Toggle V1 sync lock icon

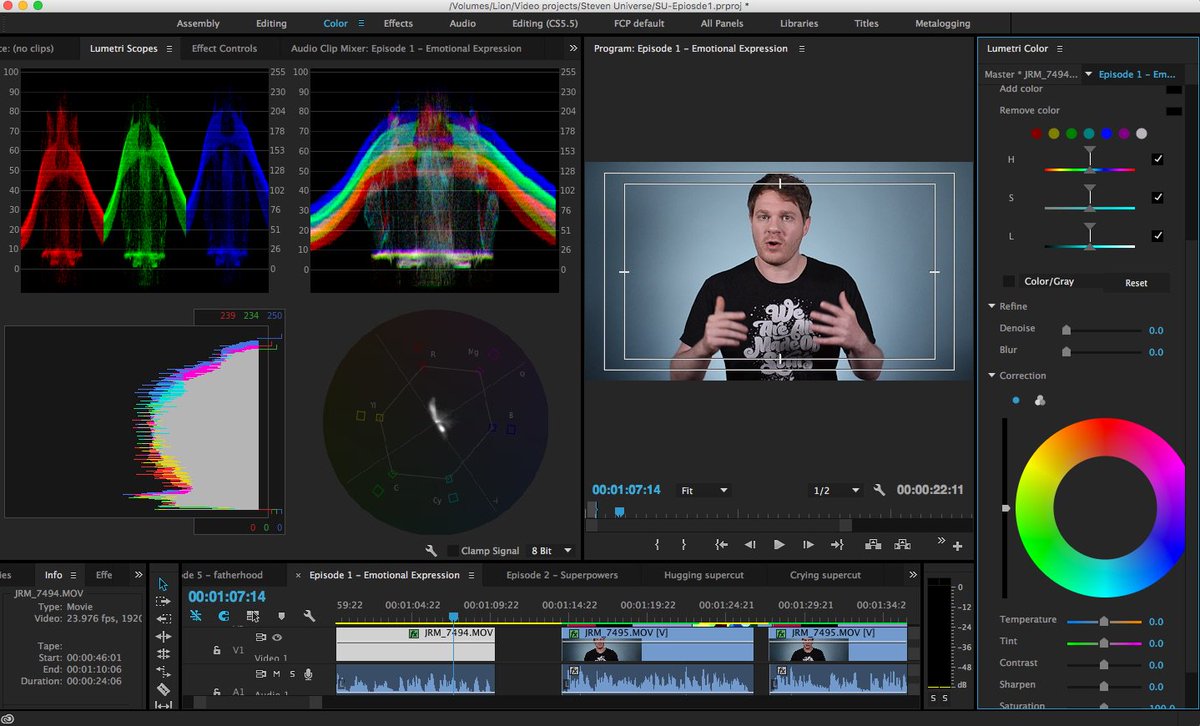[262, 637]
